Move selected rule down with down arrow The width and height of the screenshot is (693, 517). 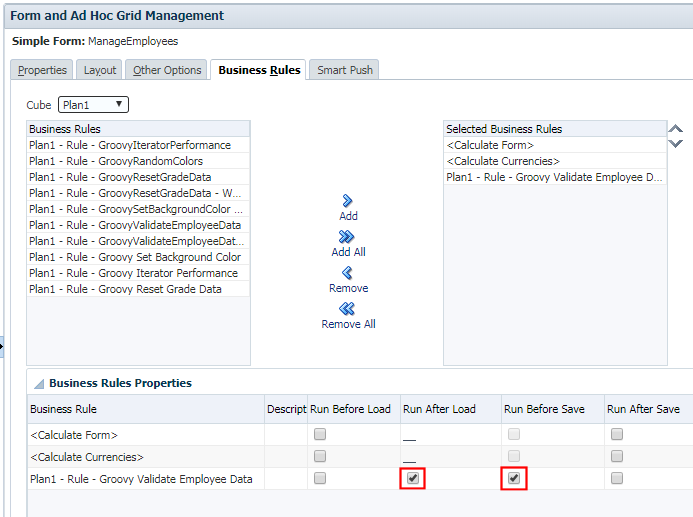(676, 144)
